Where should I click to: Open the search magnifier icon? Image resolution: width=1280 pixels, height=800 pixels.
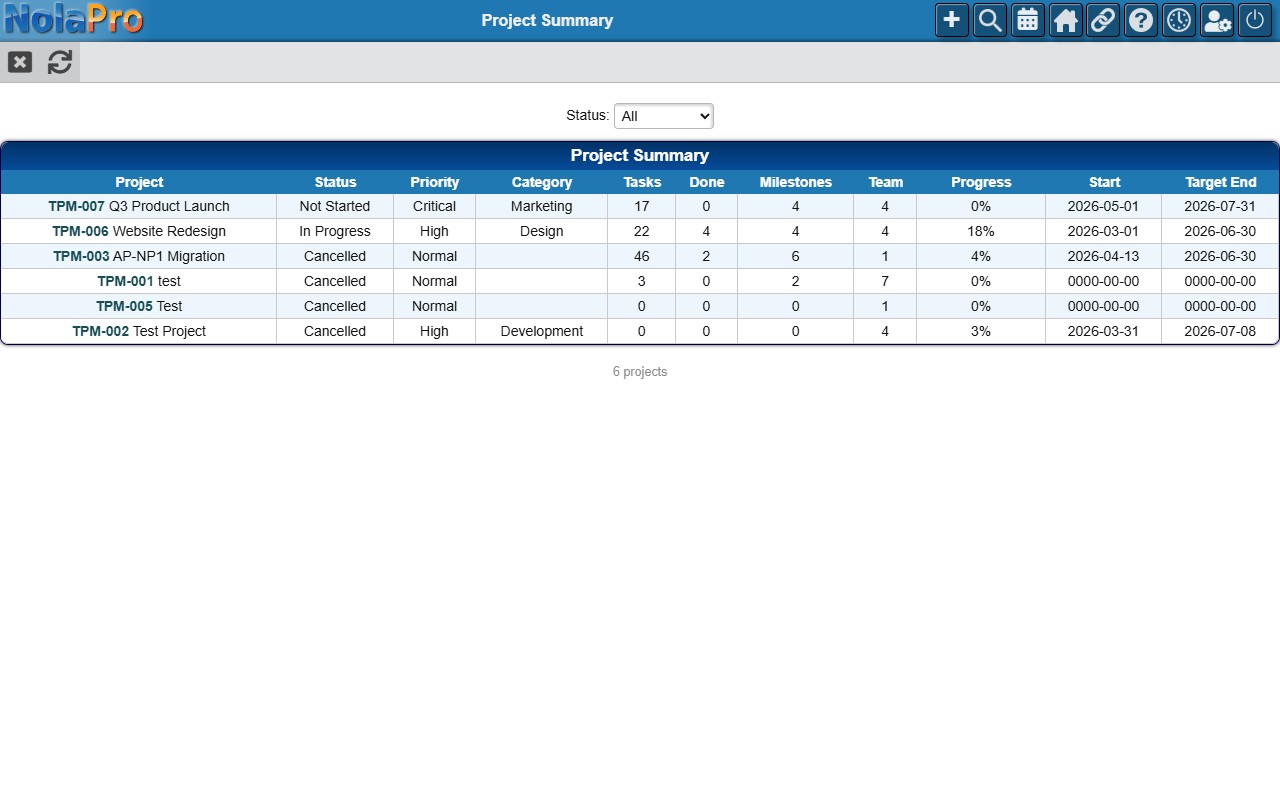click(x=990, y=20)
